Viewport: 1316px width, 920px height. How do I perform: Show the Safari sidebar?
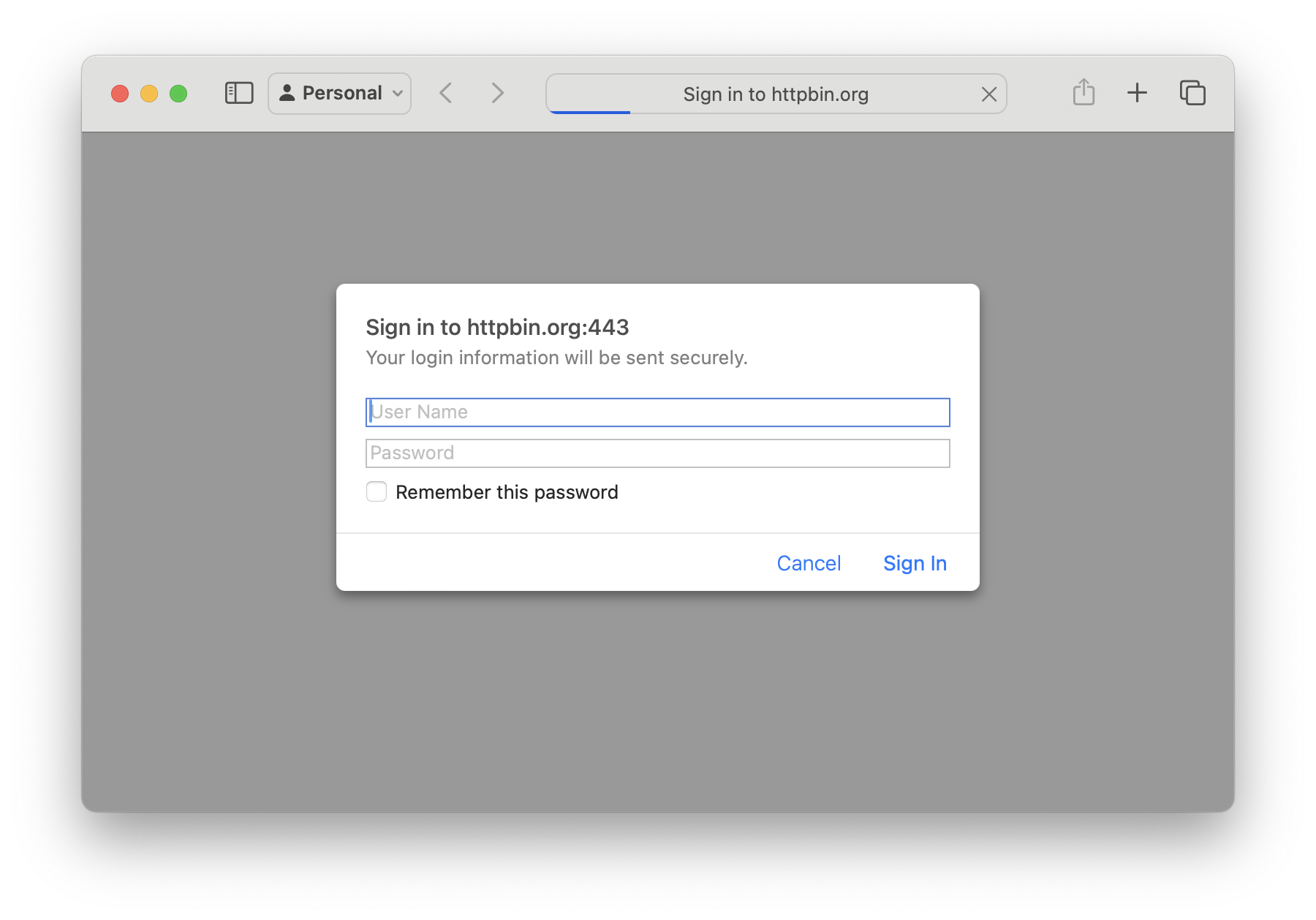point(239,93)
